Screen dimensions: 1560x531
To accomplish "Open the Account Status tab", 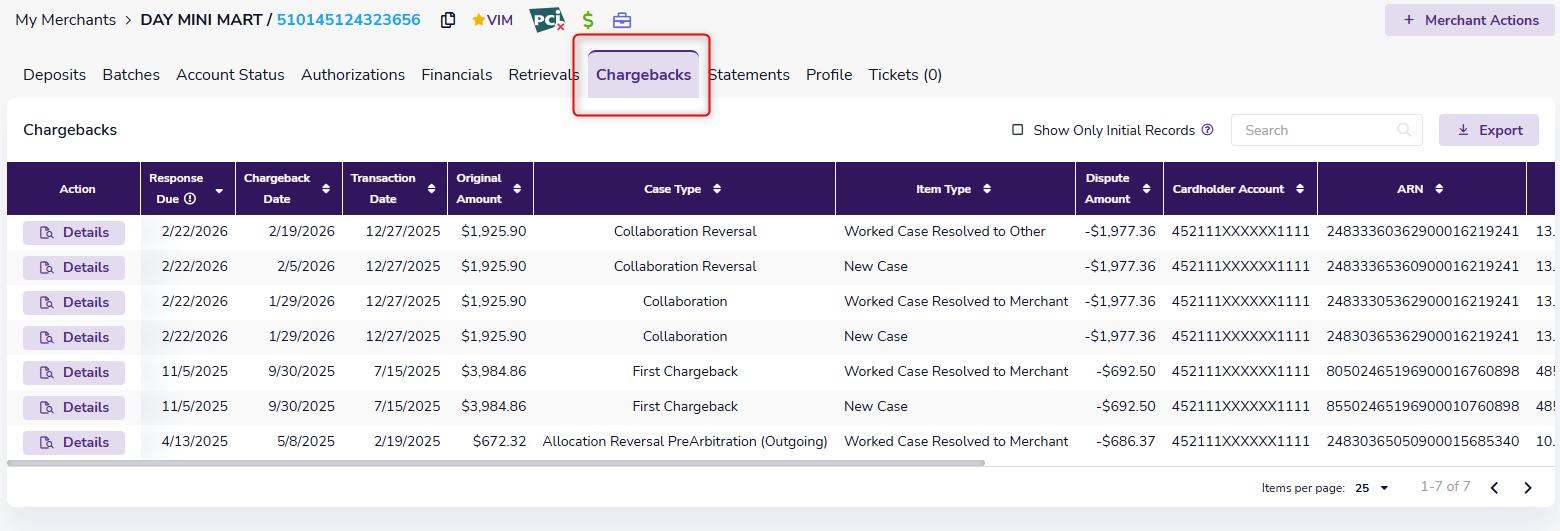I will (x=230, y=75).
